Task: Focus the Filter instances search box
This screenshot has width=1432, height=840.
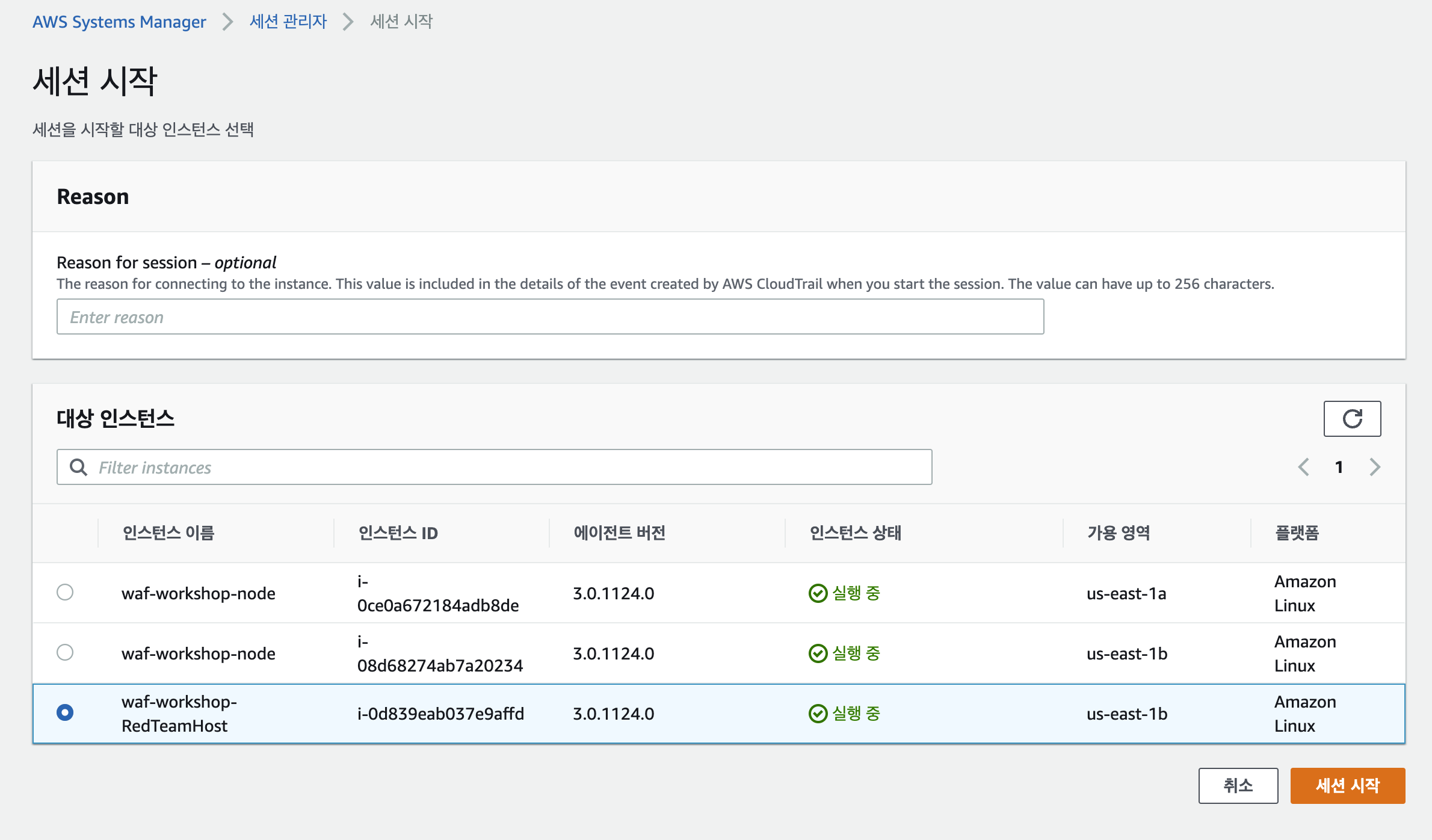Action: pyautogui.click(x=511, y=467)
